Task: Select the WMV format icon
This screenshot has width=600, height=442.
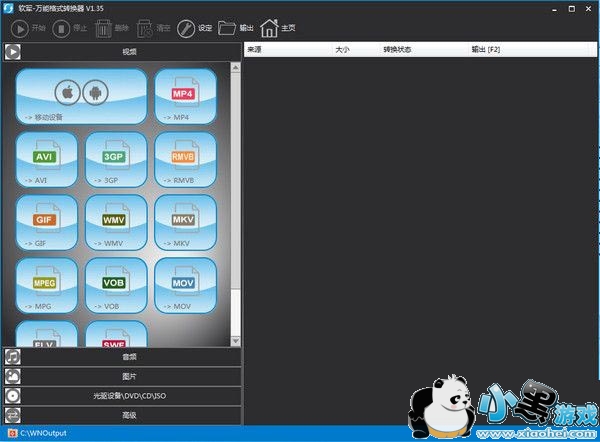Action: 116,223
